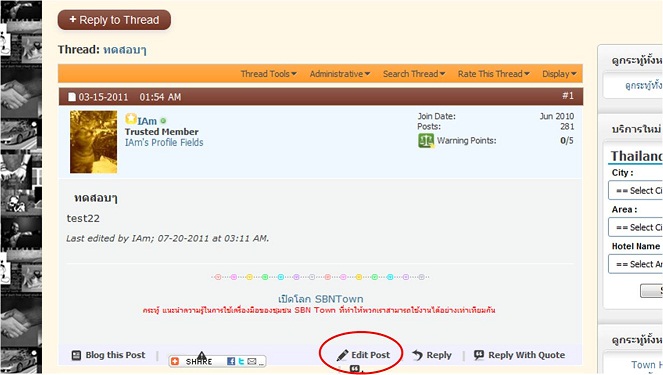This screenshot has height=375, width=663.
Task: Click the red Thai signature text link
Action: pos(319,310)
